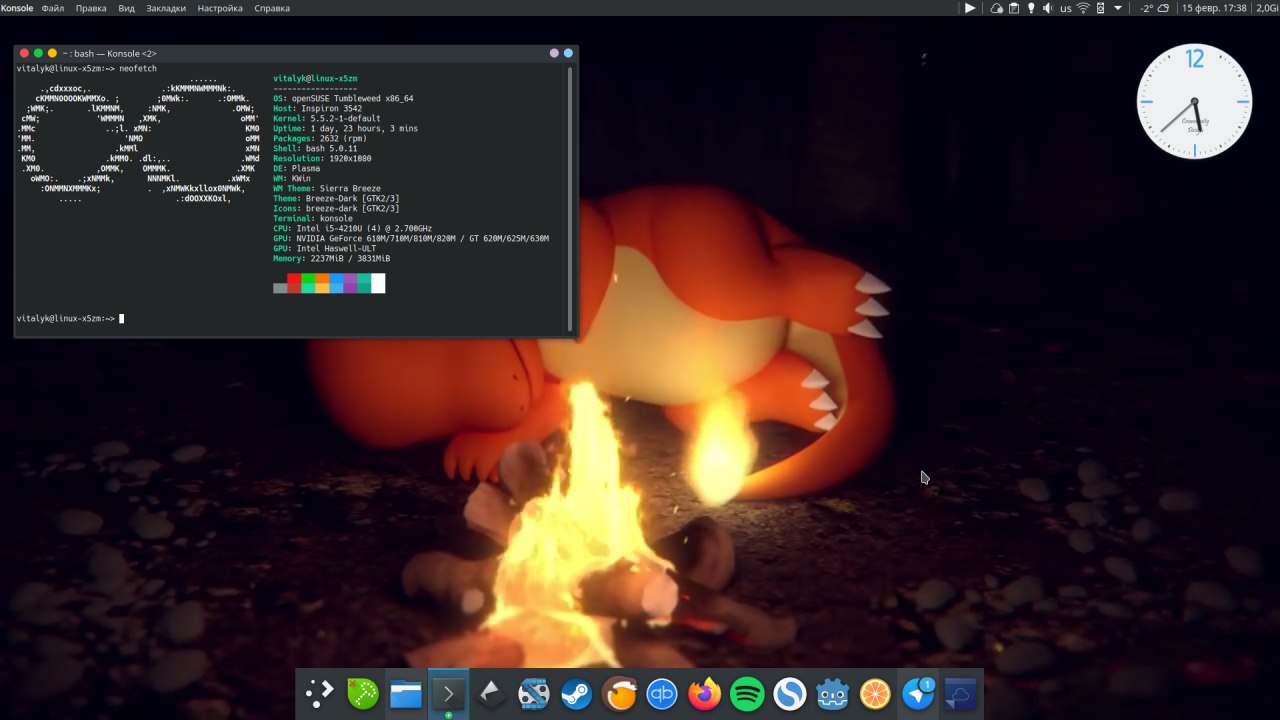The width and height of the screenshot is (1280, 720).
Task: Click the terminal prompt cursor line
Action: coord(70,318)
